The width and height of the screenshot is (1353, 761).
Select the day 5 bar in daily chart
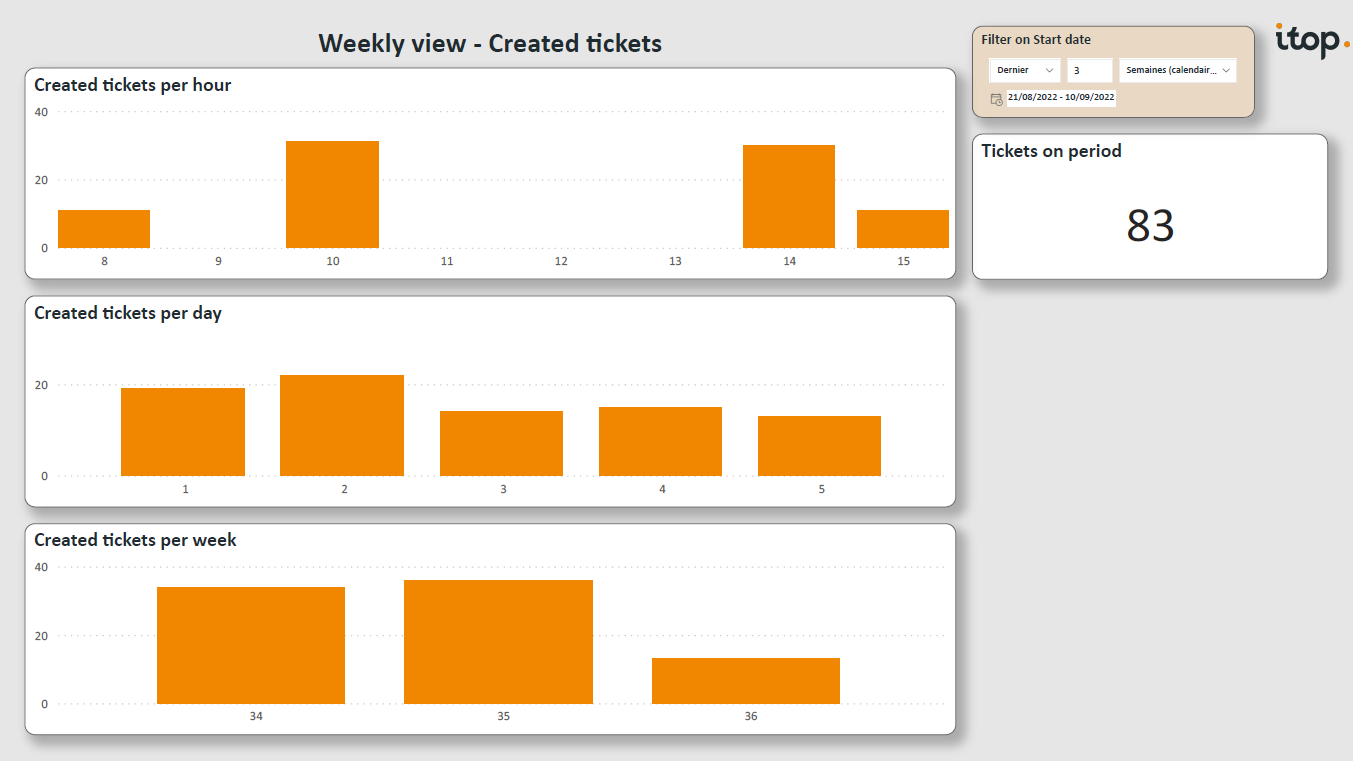click(x=819, y=446)
